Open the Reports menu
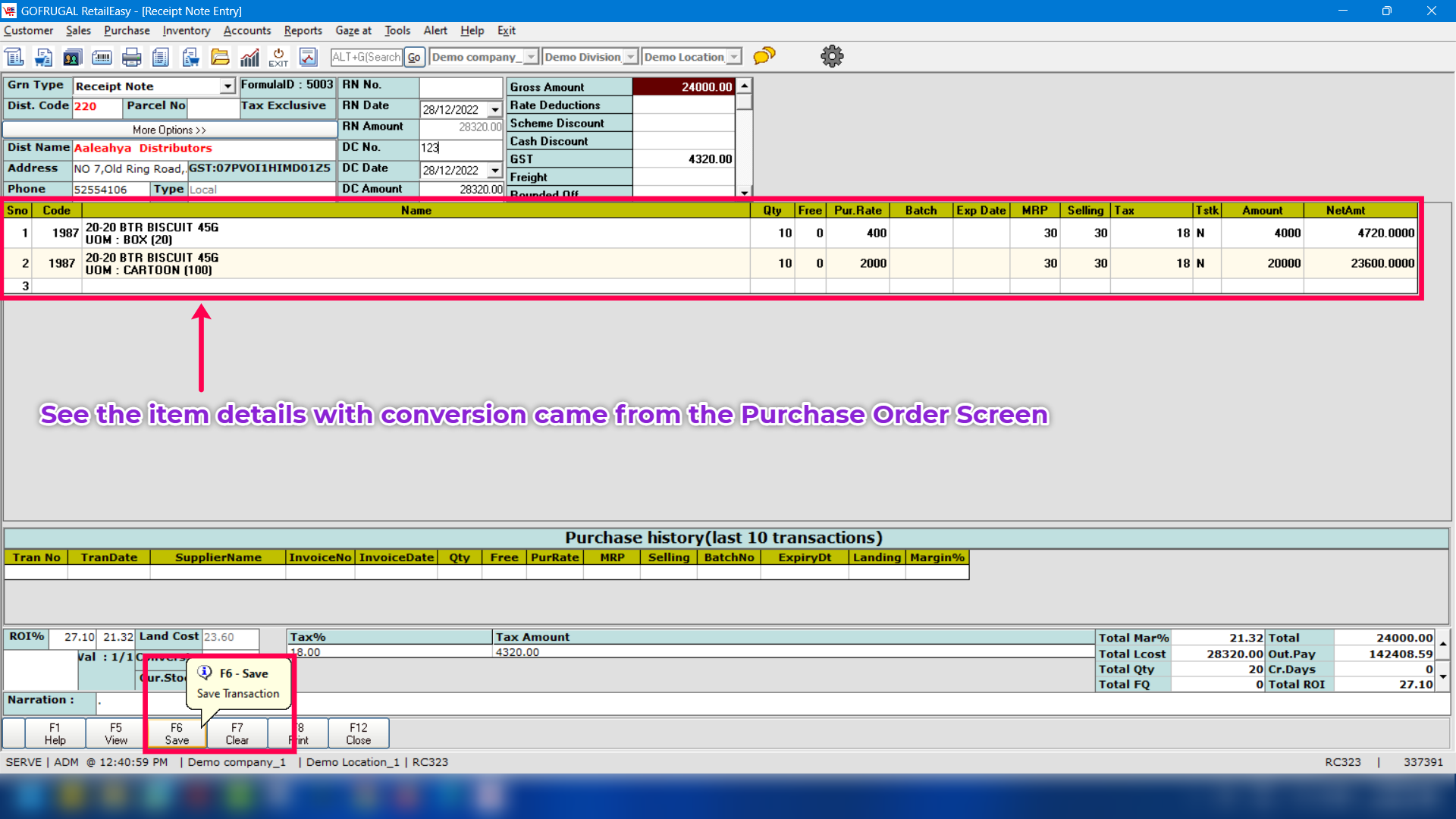The height and width of the screenshot is (819, 1456). click(x=303, y=30)
